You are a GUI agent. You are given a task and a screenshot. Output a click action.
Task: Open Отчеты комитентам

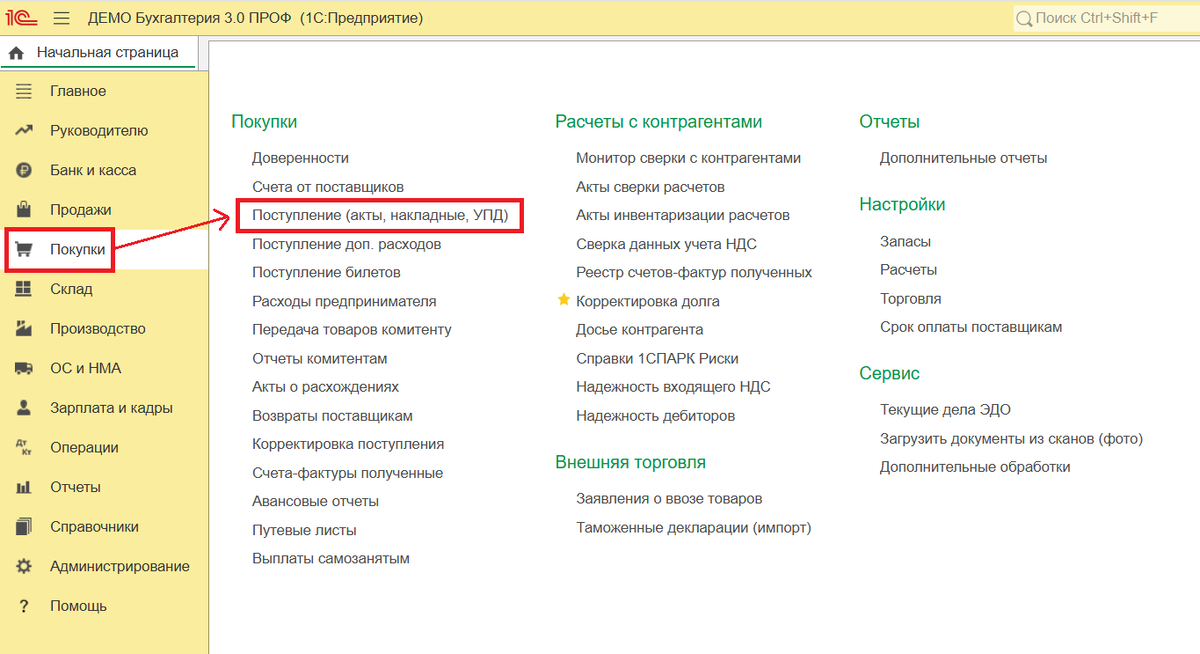[x=320, y=358]
